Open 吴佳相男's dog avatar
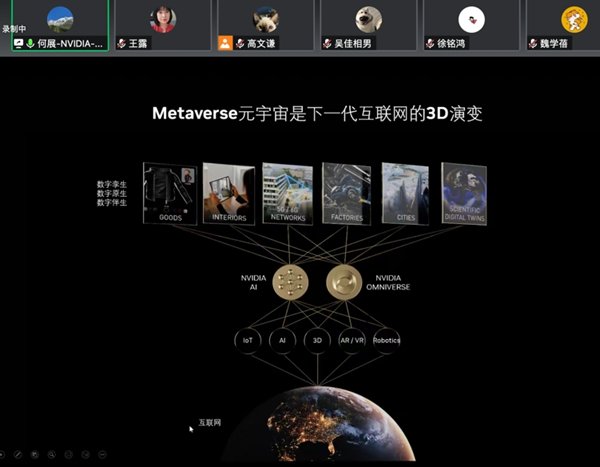The height and width of the screenshot is (467, 600). (368, 19)
